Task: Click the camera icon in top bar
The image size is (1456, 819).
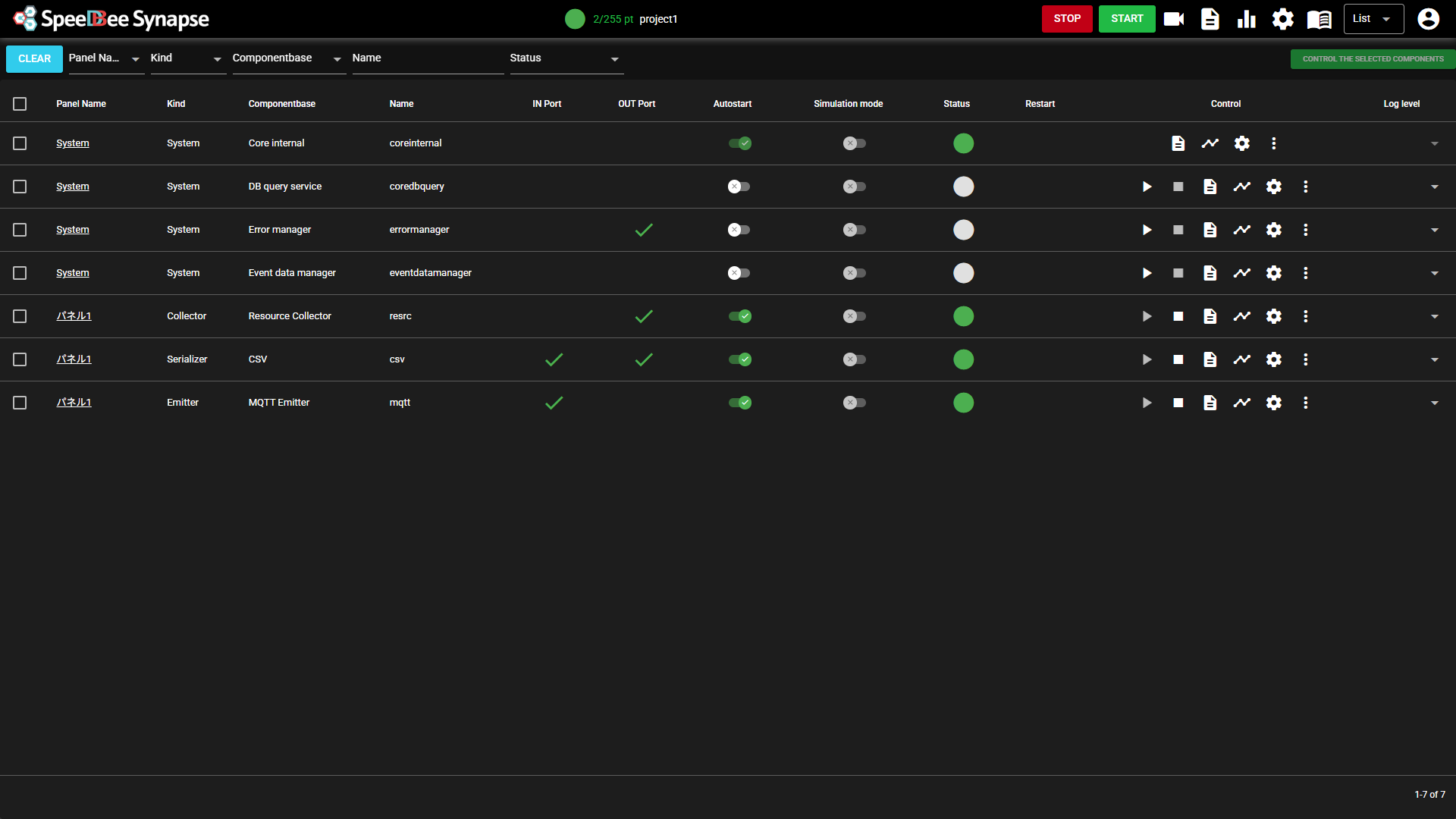Action: (x=1173, y=19)
